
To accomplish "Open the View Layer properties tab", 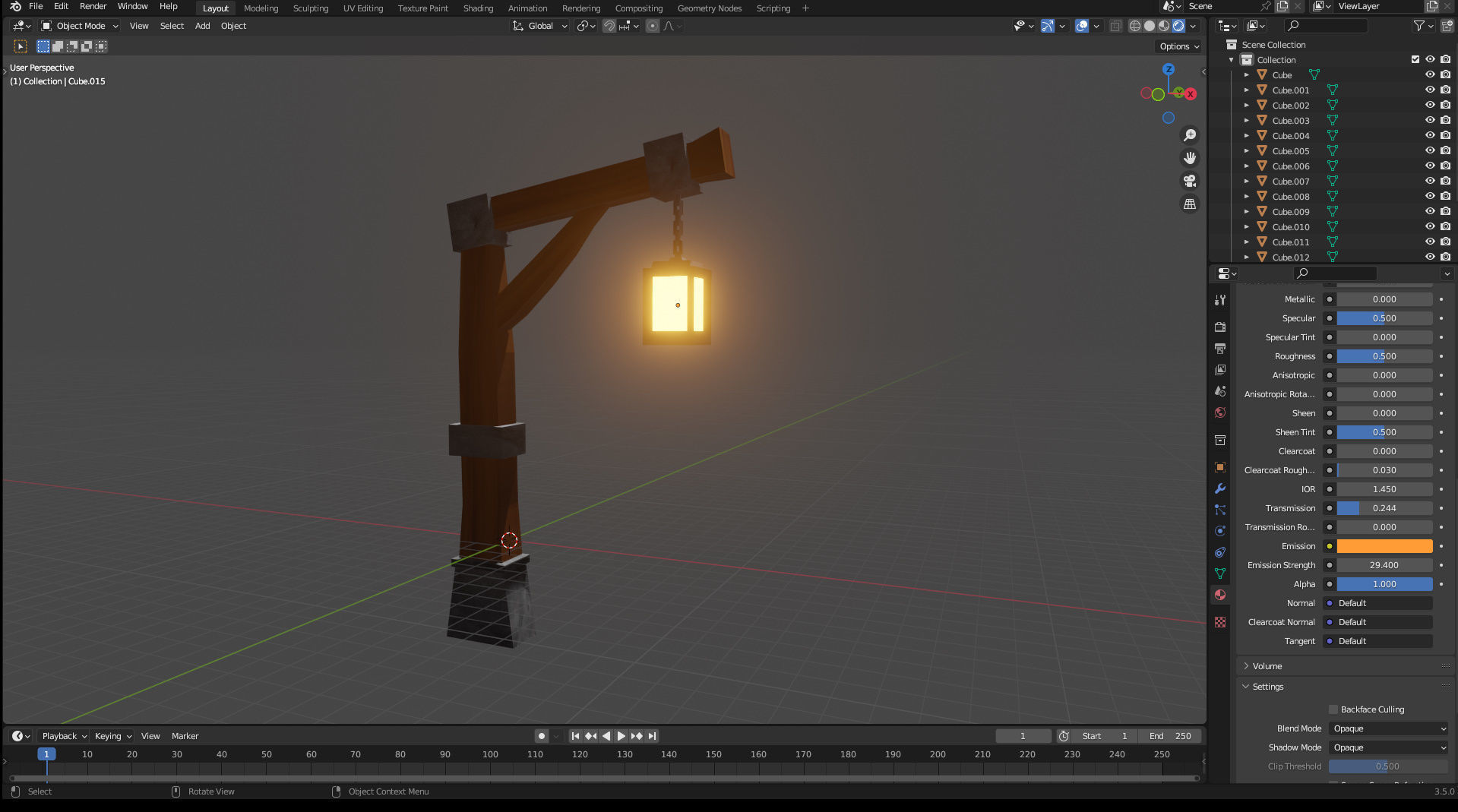I will [x=1220, y=370].
